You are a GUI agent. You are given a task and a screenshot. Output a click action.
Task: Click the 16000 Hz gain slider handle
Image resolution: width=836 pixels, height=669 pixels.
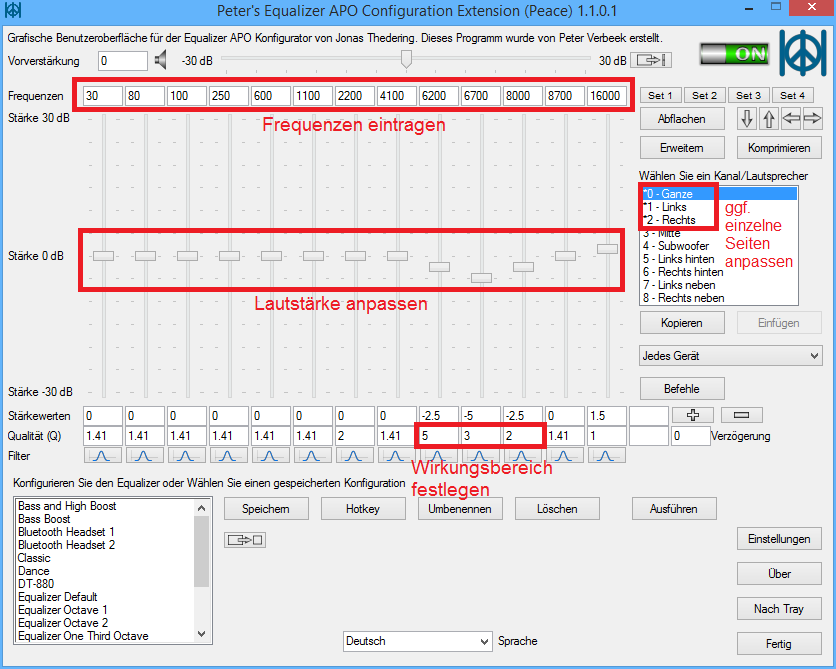click(607, 248)
